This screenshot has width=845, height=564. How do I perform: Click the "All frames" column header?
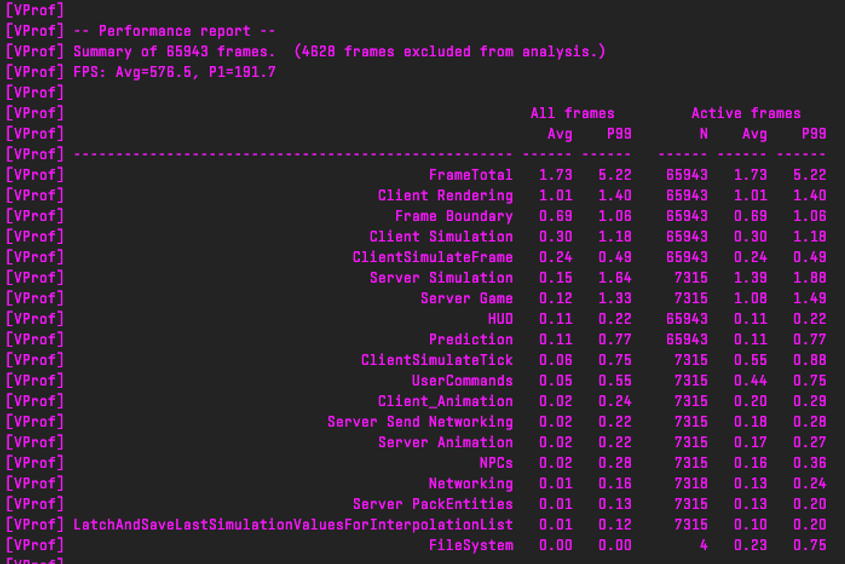coord(572,113)
